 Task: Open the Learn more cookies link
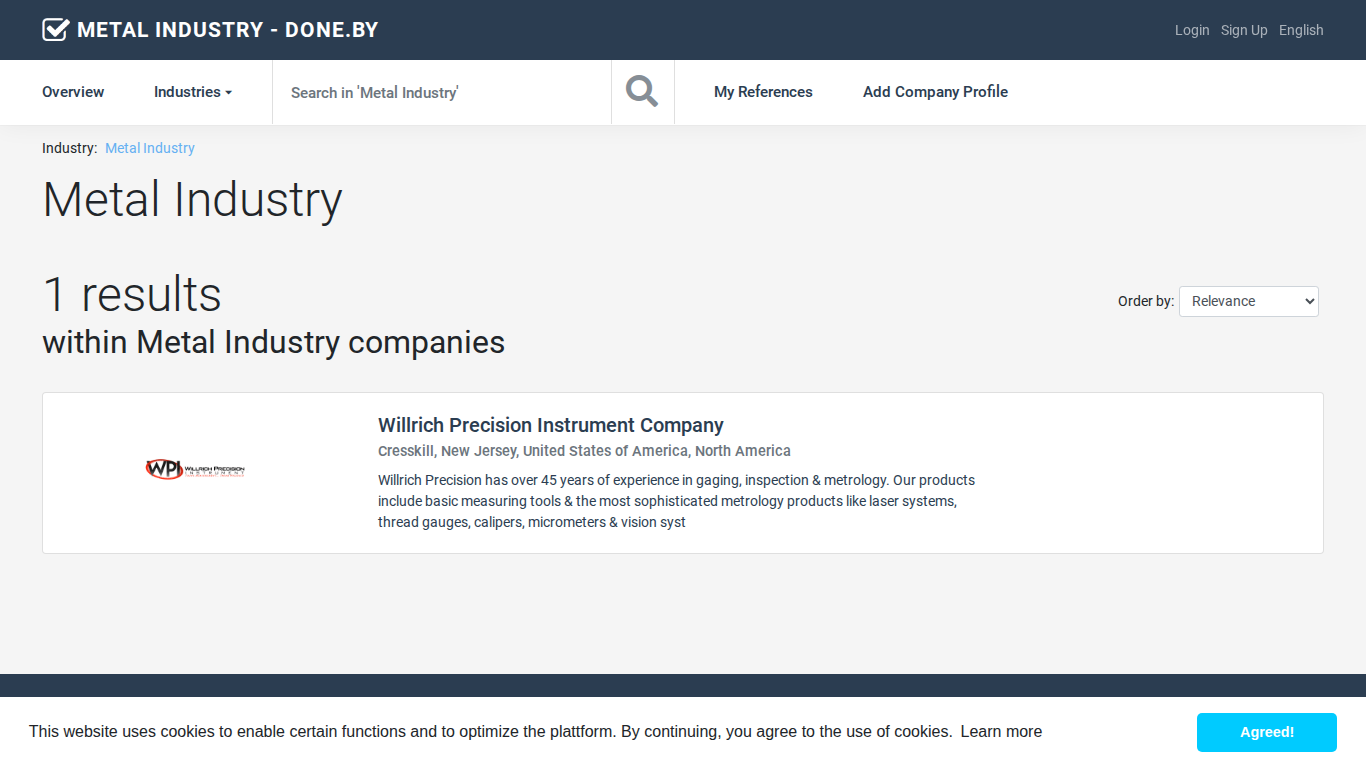click(x=1001, y=732)
